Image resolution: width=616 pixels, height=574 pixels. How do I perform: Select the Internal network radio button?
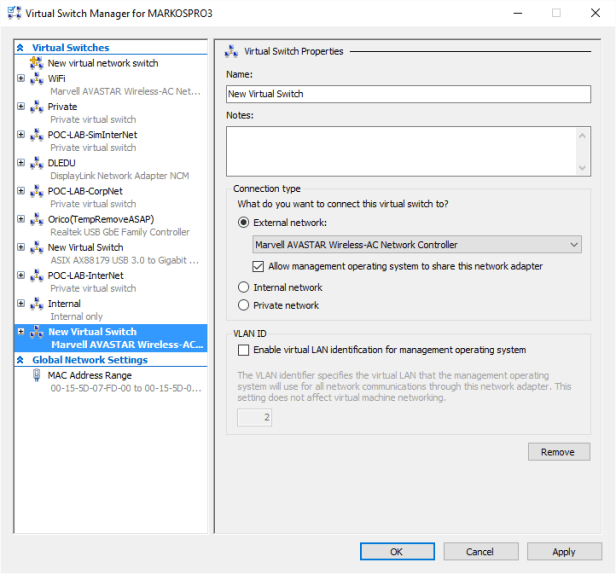(243, 288)
